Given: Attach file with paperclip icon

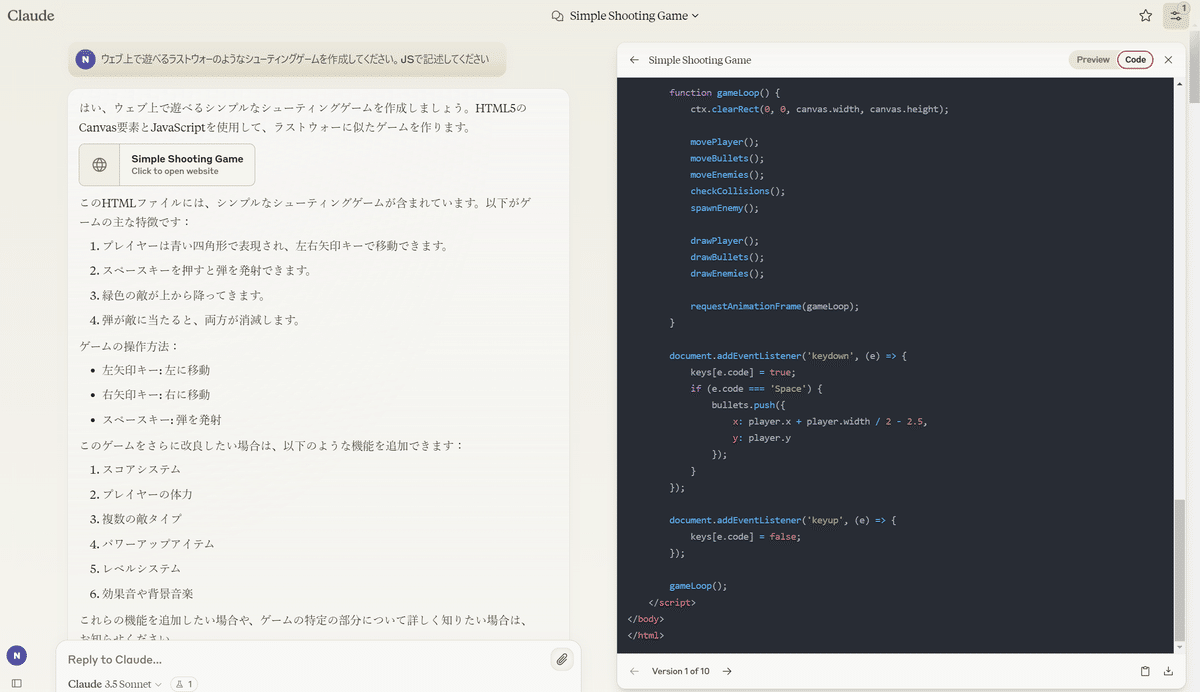Looking at the screenshot, I should 562,659.
